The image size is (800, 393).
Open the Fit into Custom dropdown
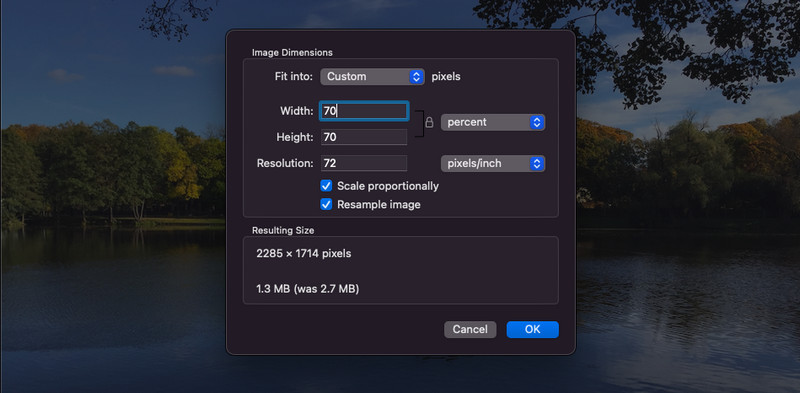(372, 77)
